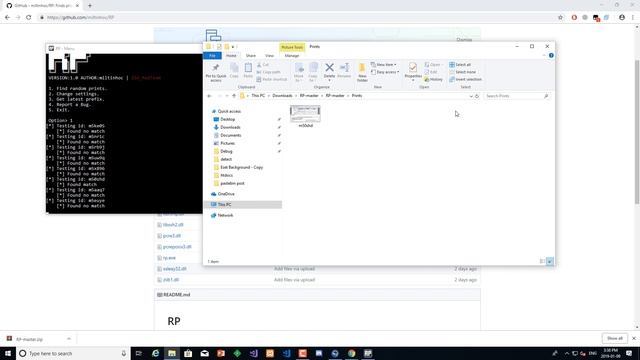
Task: Click Copy path in the ribbon
Action: (269, 72)
